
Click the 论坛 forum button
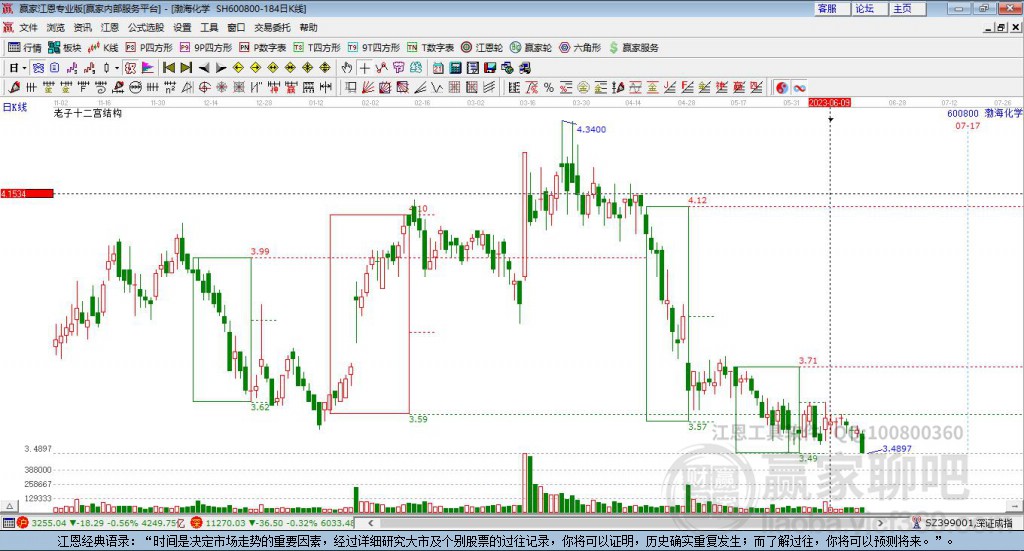click(x=869, y=8)
